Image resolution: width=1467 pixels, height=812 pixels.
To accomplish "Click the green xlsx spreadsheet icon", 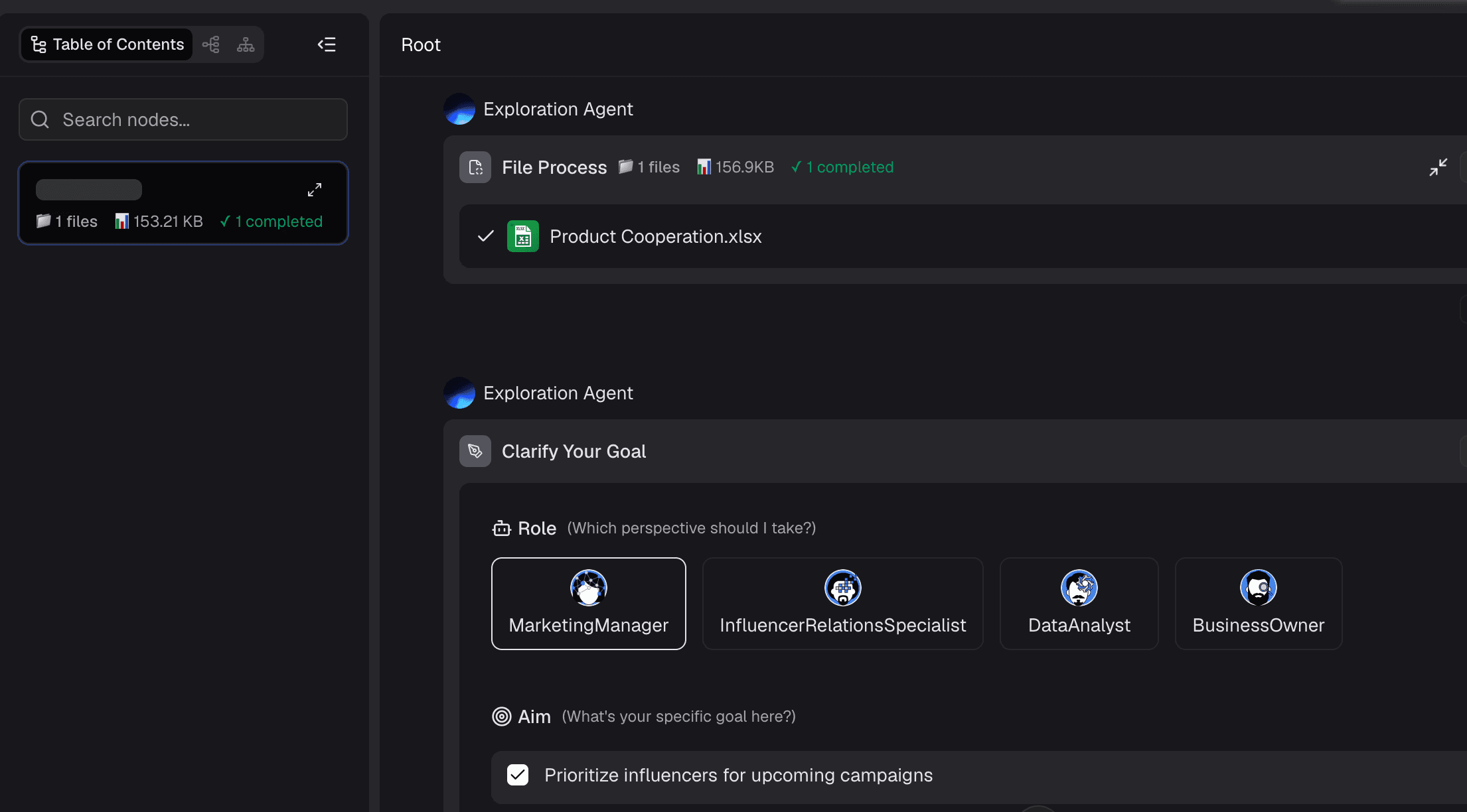I will click(523, 236).
